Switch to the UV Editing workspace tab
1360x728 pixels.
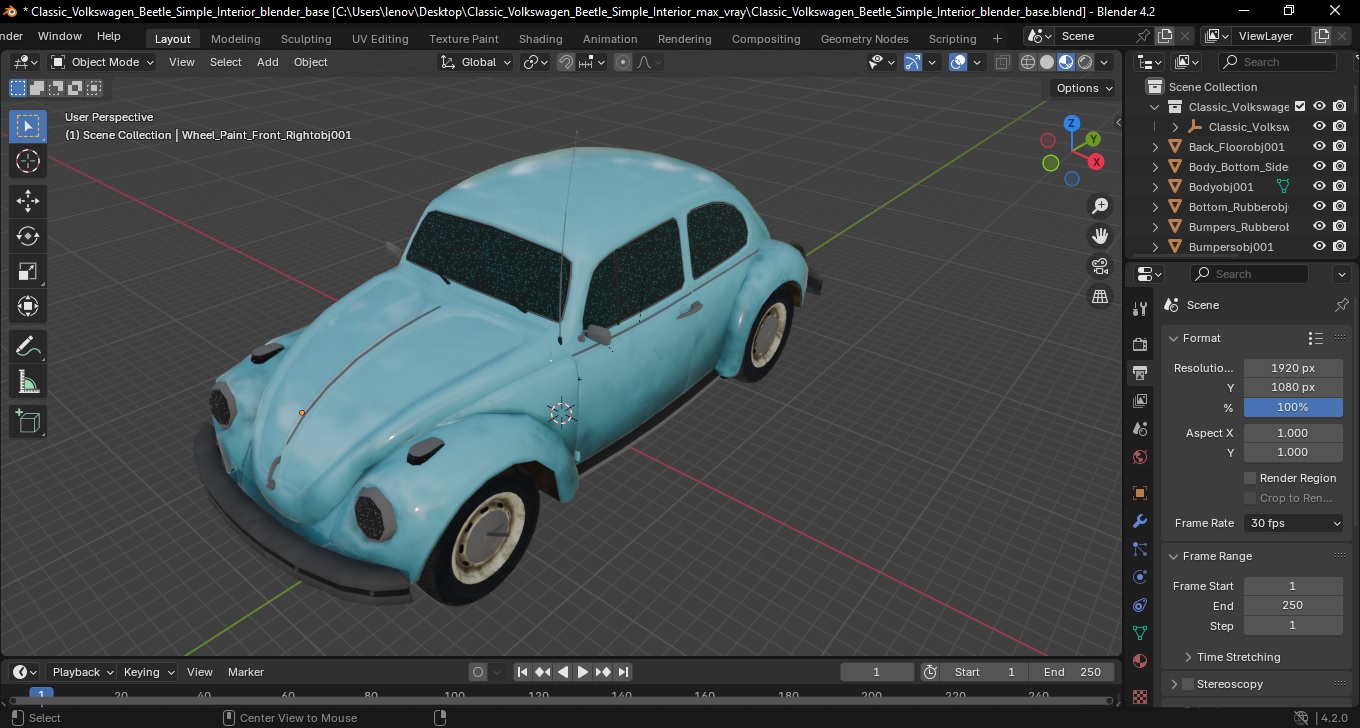tap(380, 39)
